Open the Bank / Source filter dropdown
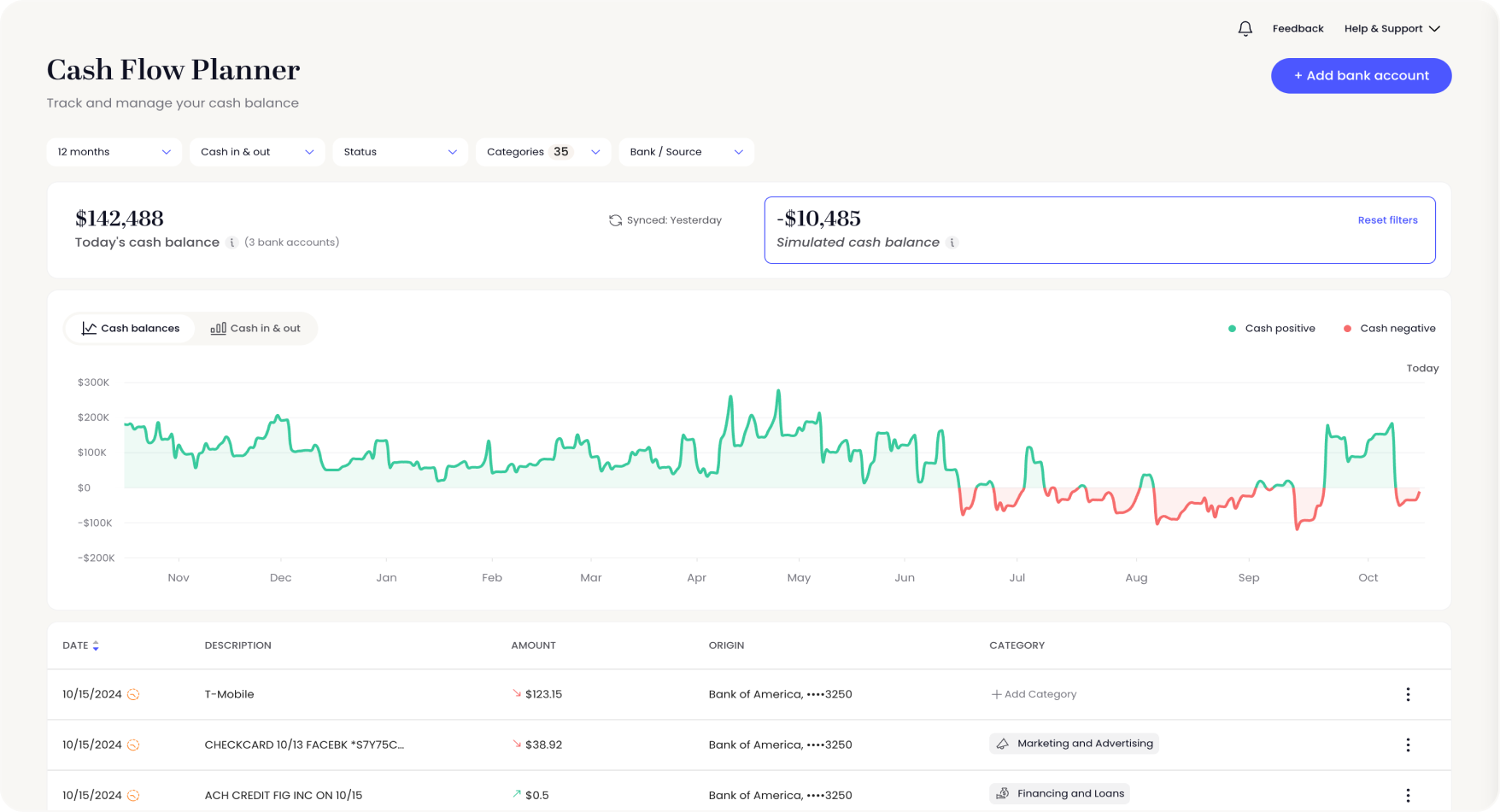 (x=686, y=152)
